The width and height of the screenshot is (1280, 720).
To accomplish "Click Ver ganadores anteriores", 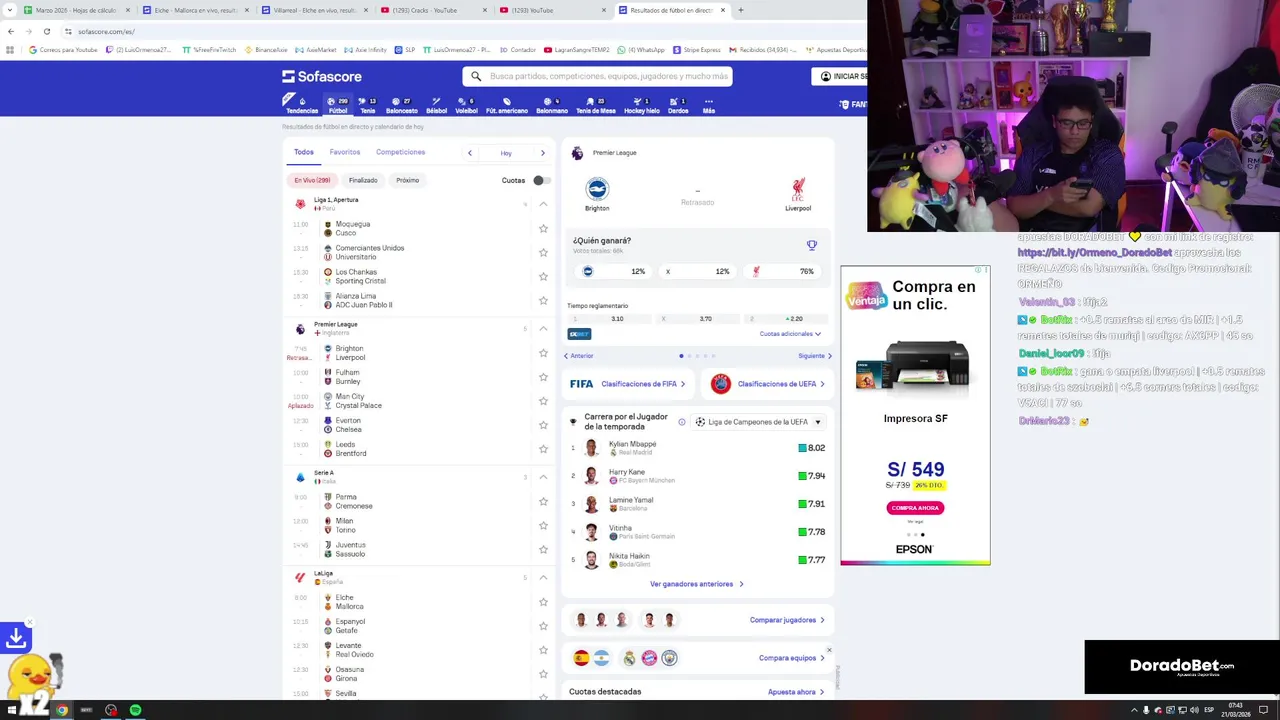I will pyautogui.click(x=697, y=584).
